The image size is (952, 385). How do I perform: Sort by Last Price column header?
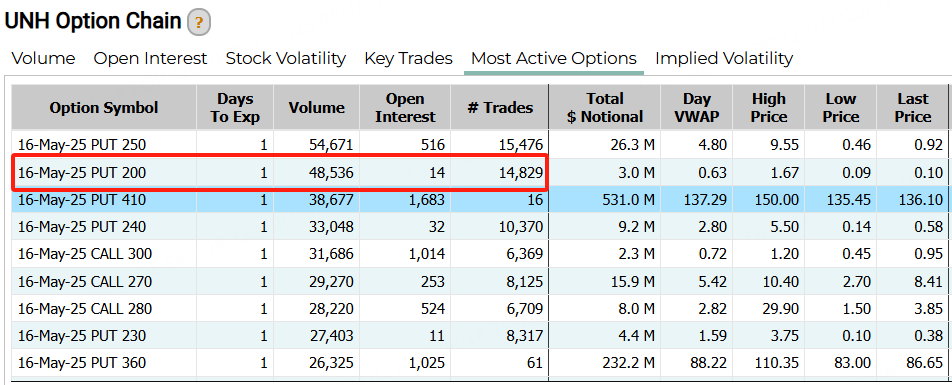pos(913,107)
